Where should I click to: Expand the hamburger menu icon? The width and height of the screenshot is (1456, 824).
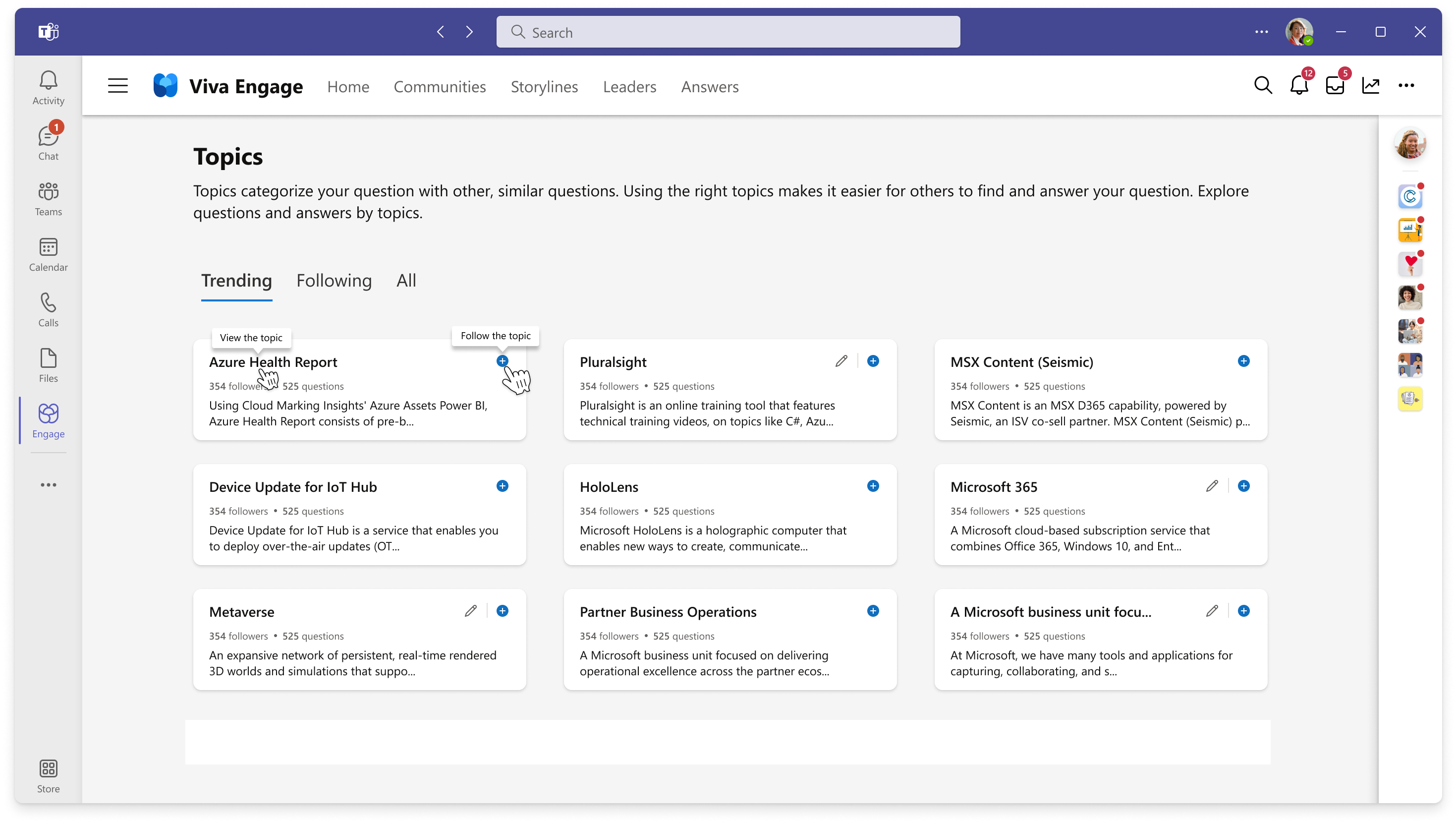(x=117, y=86)
